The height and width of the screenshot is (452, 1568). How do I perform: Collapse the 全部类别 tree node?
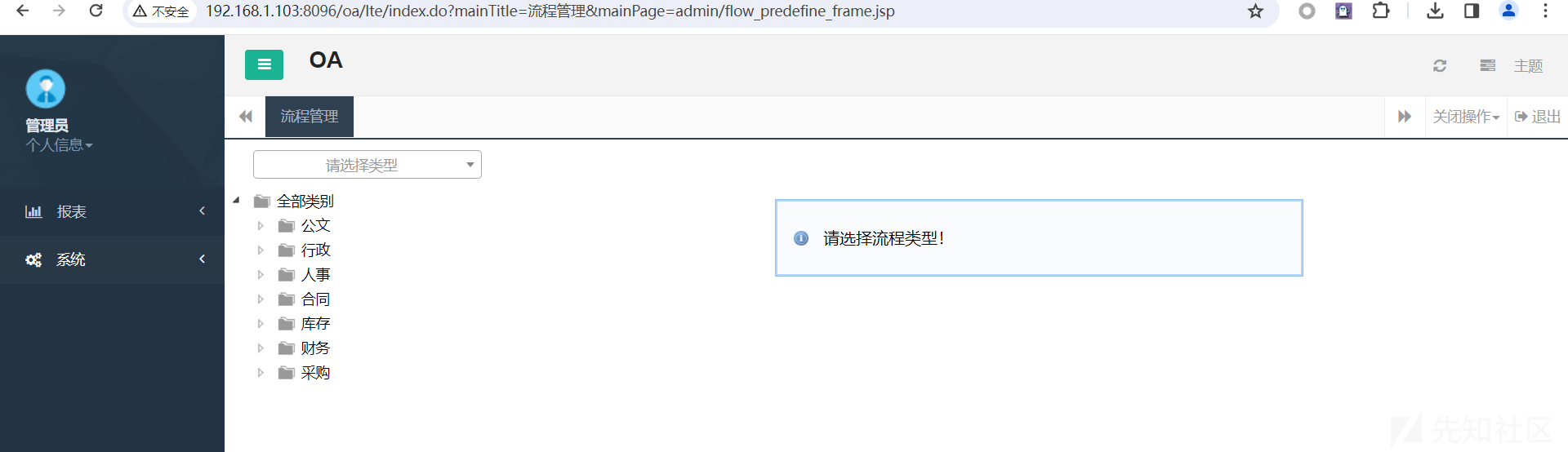coord(236,201)
